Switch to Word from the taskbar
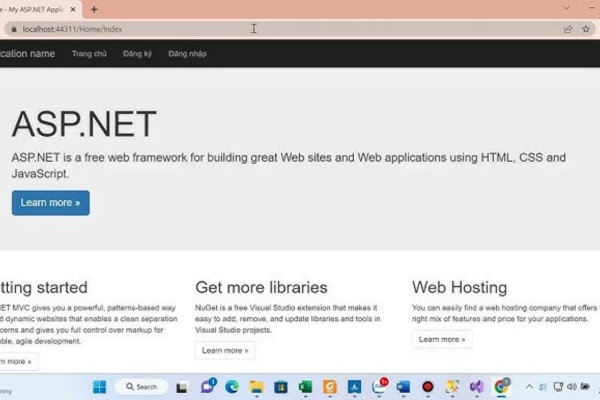600x400 pixels. point(403,387)
